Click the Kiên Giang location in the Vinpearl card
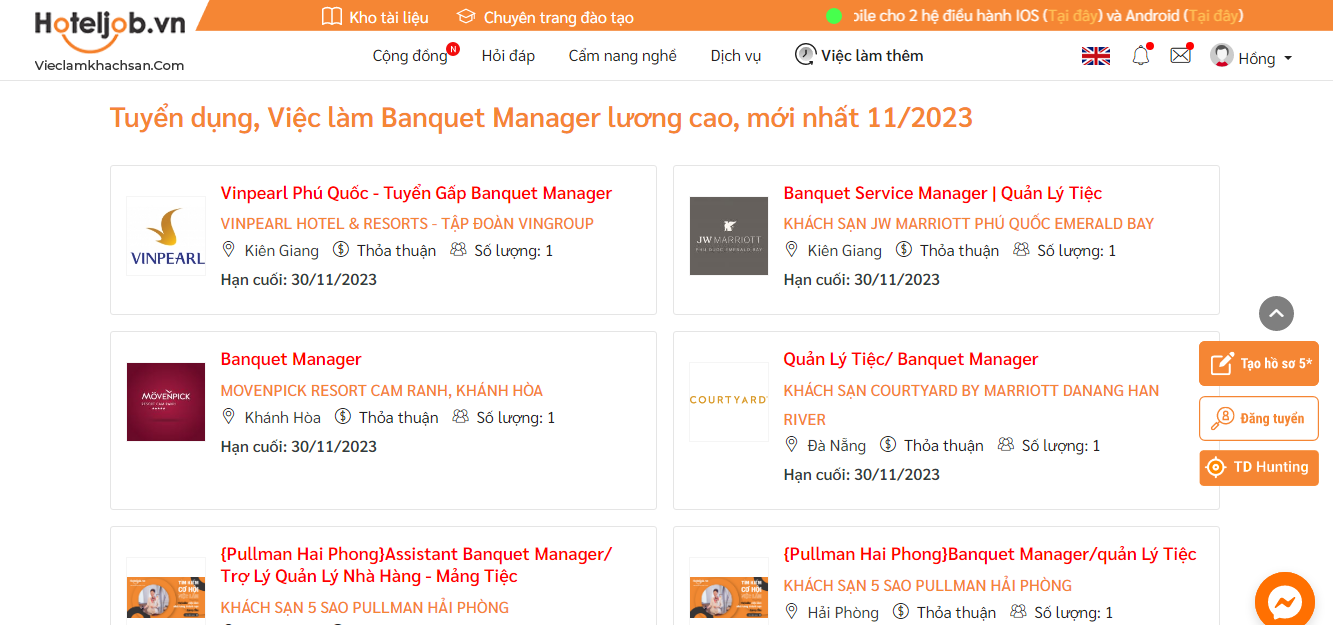 tap(282, 250)
